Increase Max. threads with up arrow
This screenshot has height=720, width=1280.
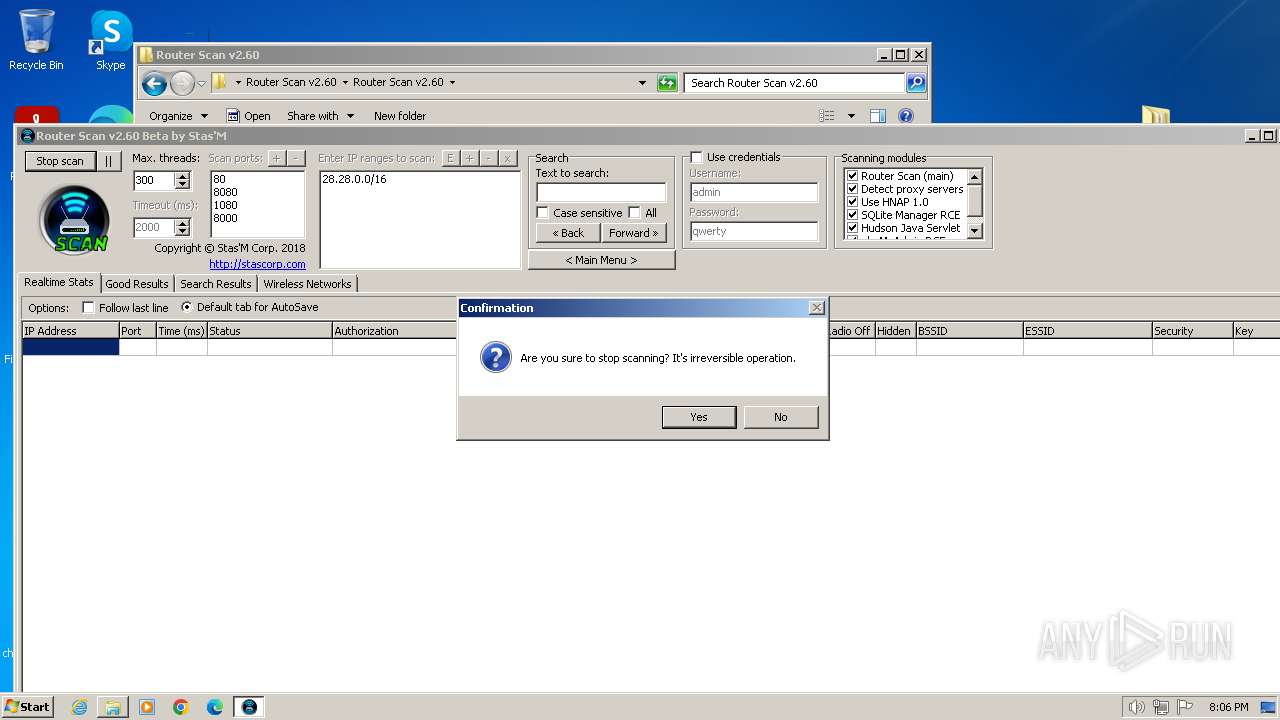(182, 176)
